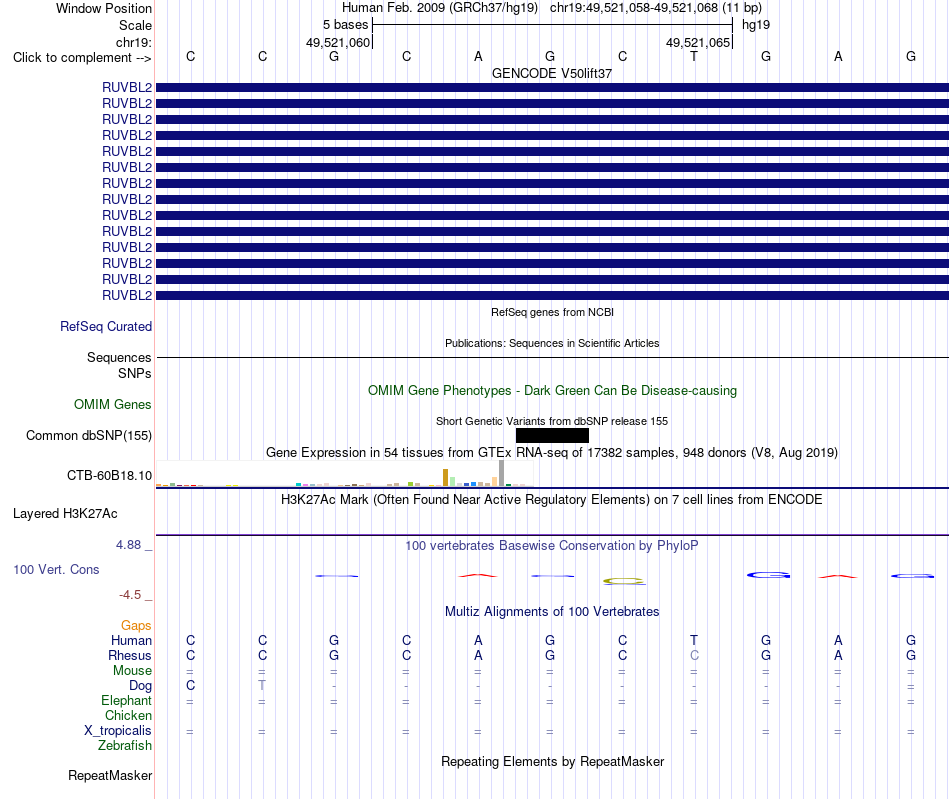The width and height of the screenshot is (950, 799).
Task: Click the 'Elephant' alignment row label
Action: [x=126, y=701]
